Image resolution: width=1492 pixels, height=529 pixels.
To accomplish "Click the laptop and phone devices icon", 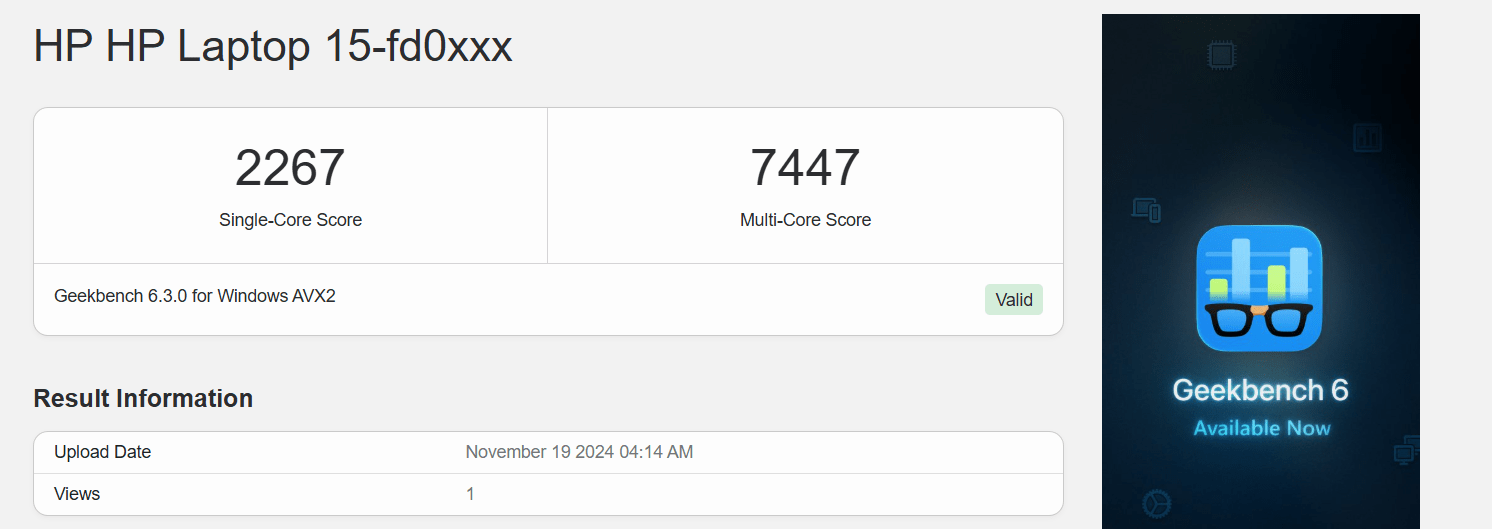I will pyautogui.click(x=1146, y=209).
